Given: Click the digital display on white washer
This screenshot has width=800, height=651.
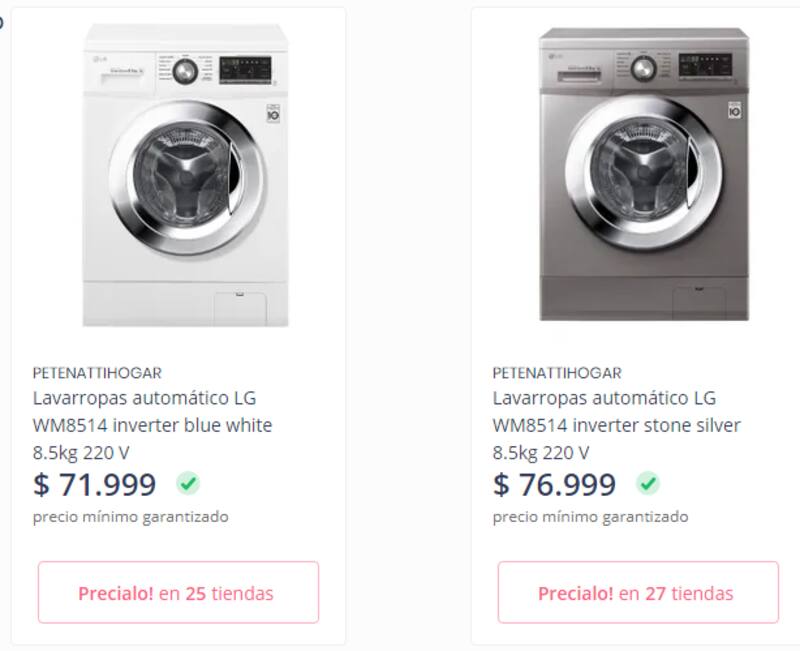Looking at the screenshot, I should click(243, 69).
